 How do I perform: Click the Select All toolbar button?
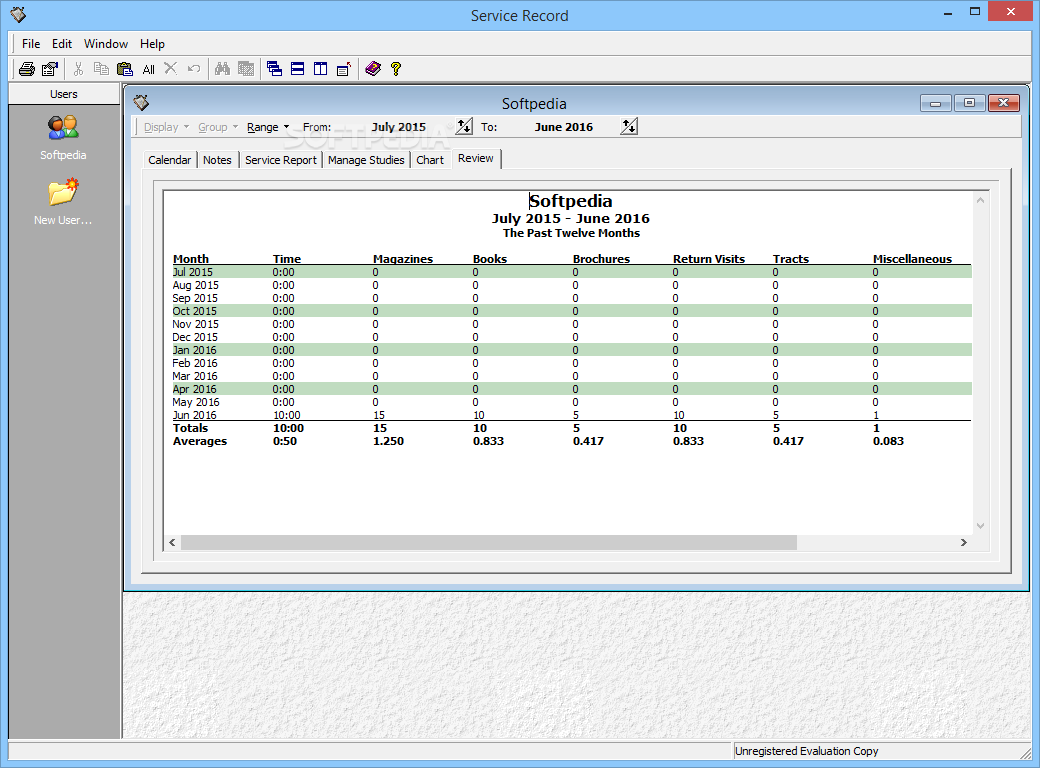click(x=149, y=69)
